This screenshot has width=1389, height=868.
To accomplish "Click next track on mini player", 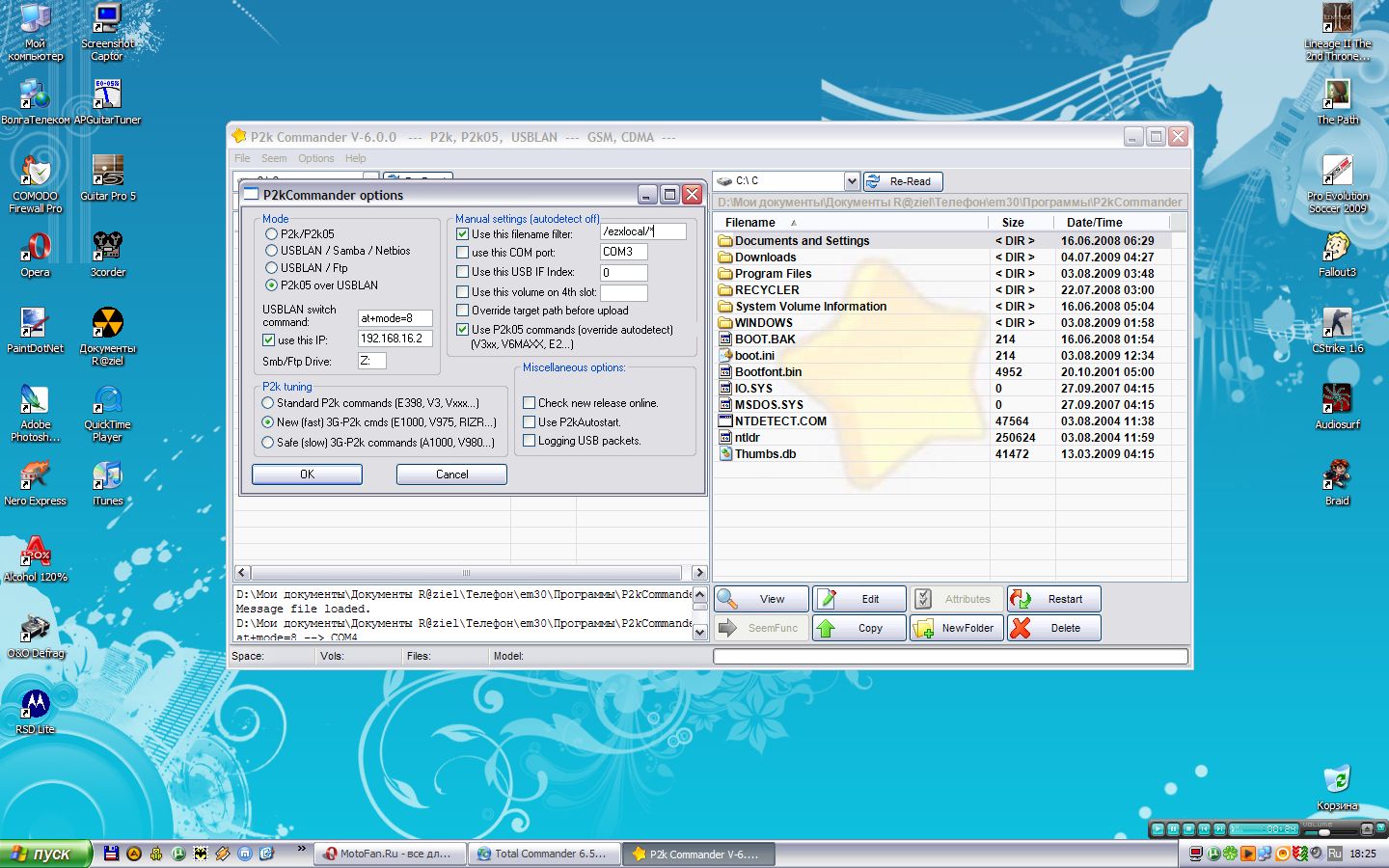I will (1219, 828).
